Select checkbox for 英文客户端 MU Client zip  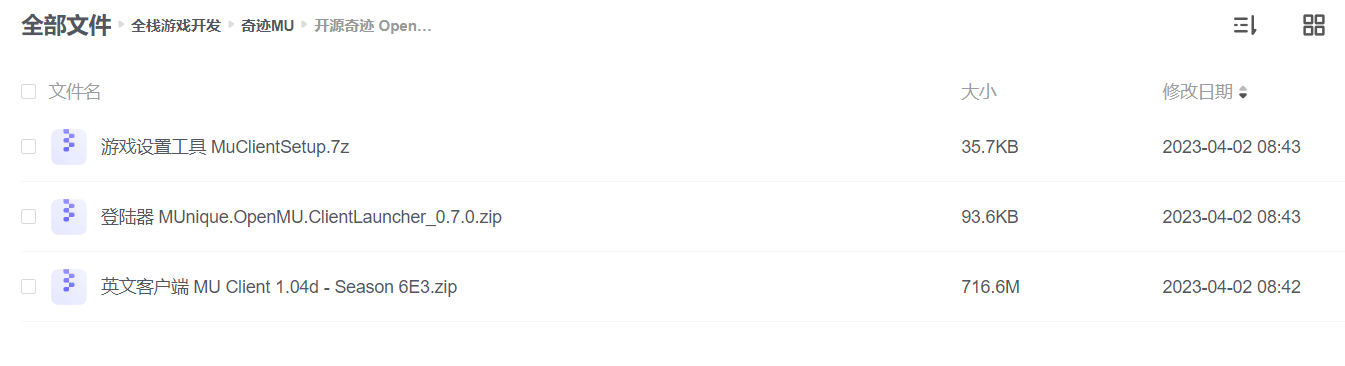click(29, 287)
